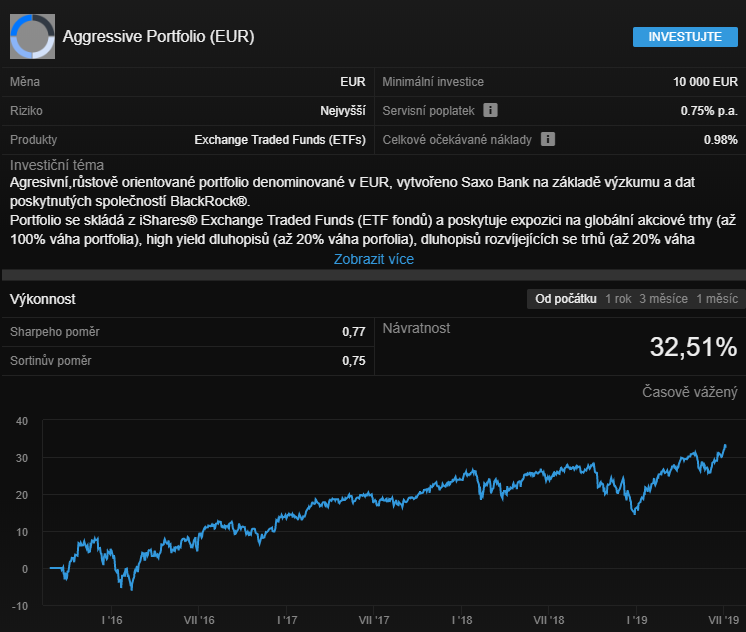Click the INVESTUJTE button
746x632 pixels.
(685, 37)
